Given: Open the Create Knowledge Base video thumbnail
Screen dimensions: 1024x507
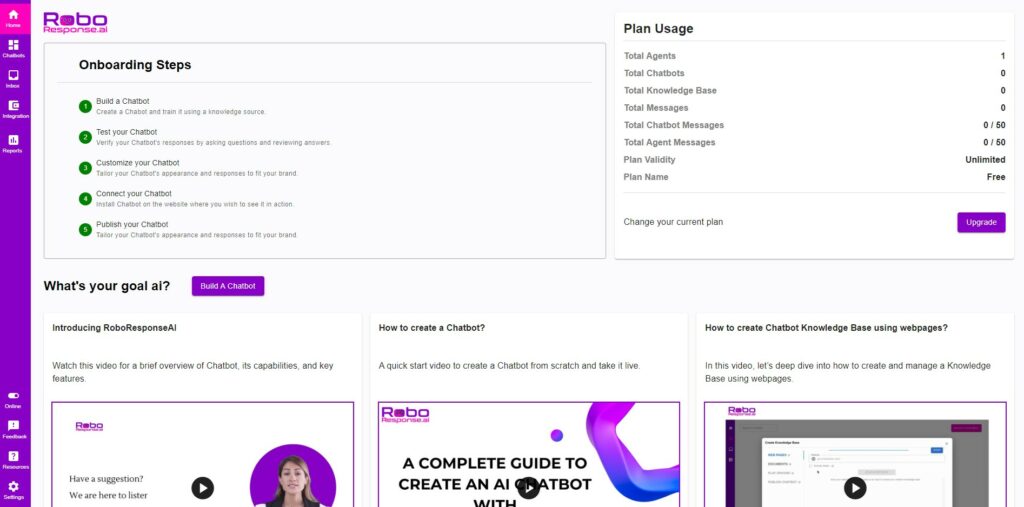Looking at the screenshot, I should click(855, 455).
